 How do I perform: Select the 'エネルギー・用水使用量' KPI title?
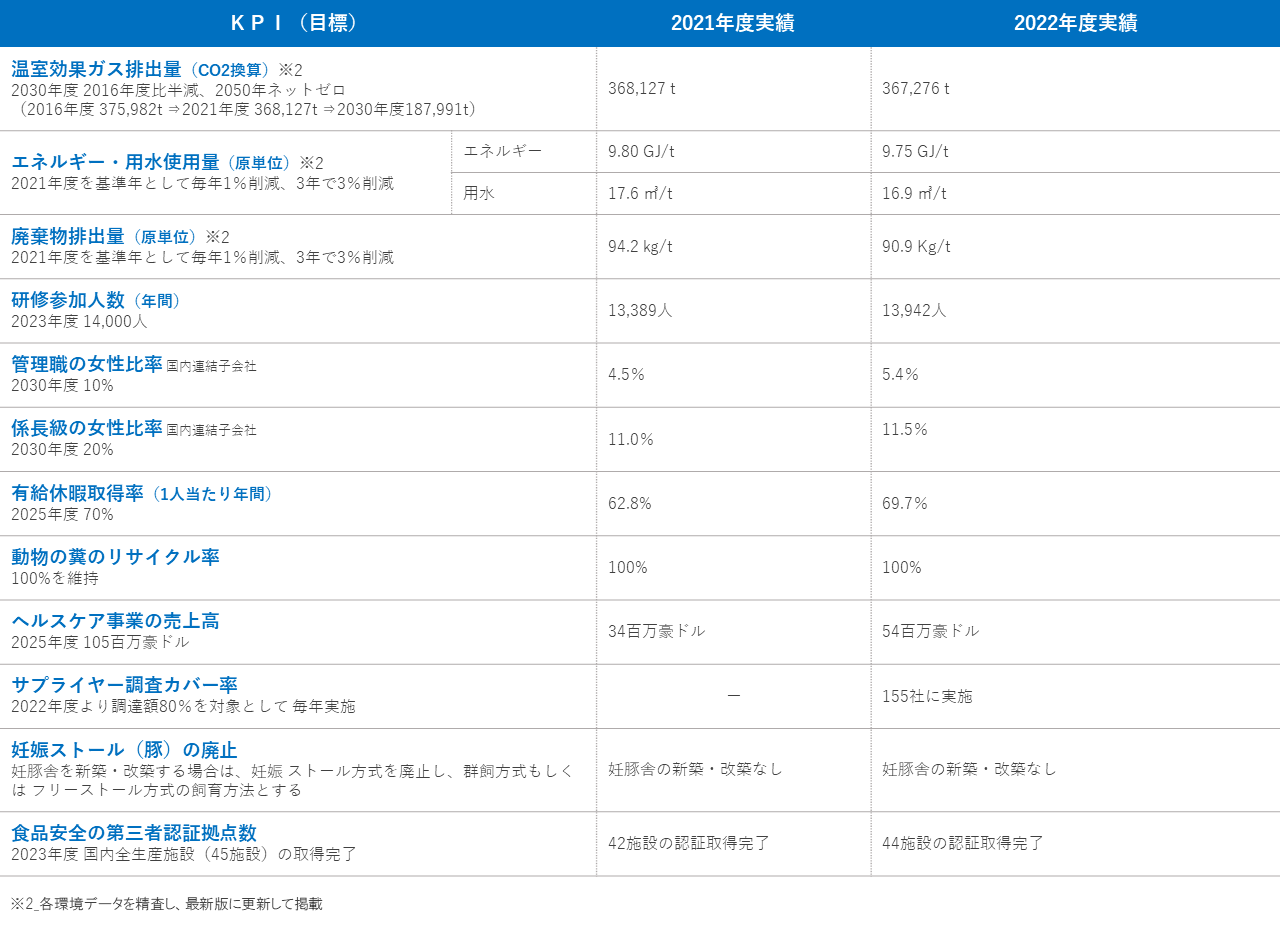115,162
